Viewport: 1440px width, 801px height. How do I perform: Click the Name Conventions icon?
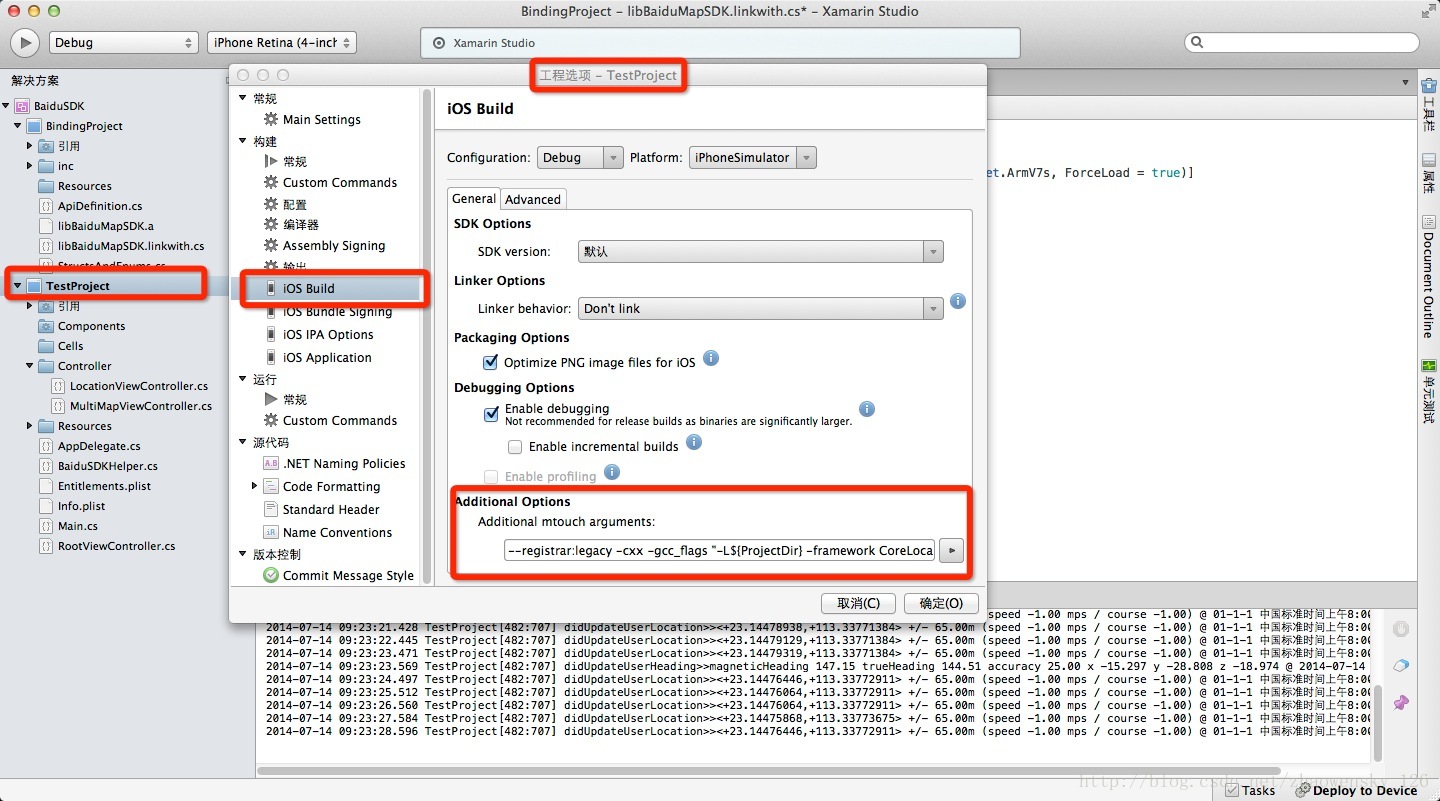(271, 533)
